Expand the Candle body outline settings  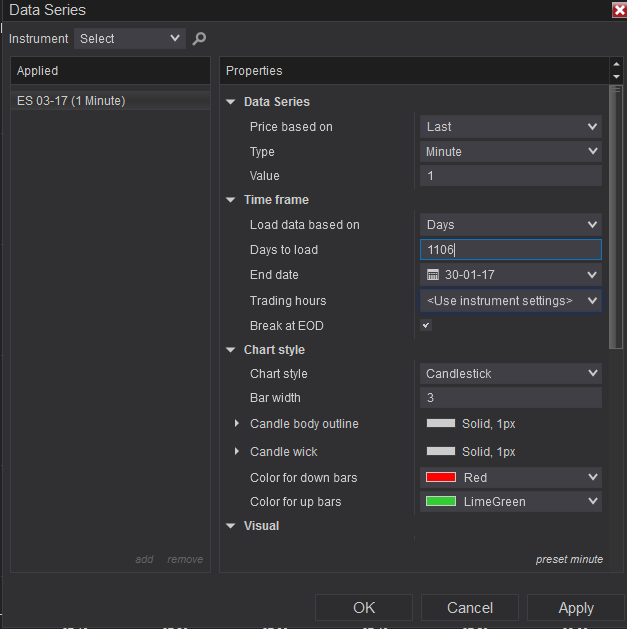pyautogui.click(x=237, y=424)
